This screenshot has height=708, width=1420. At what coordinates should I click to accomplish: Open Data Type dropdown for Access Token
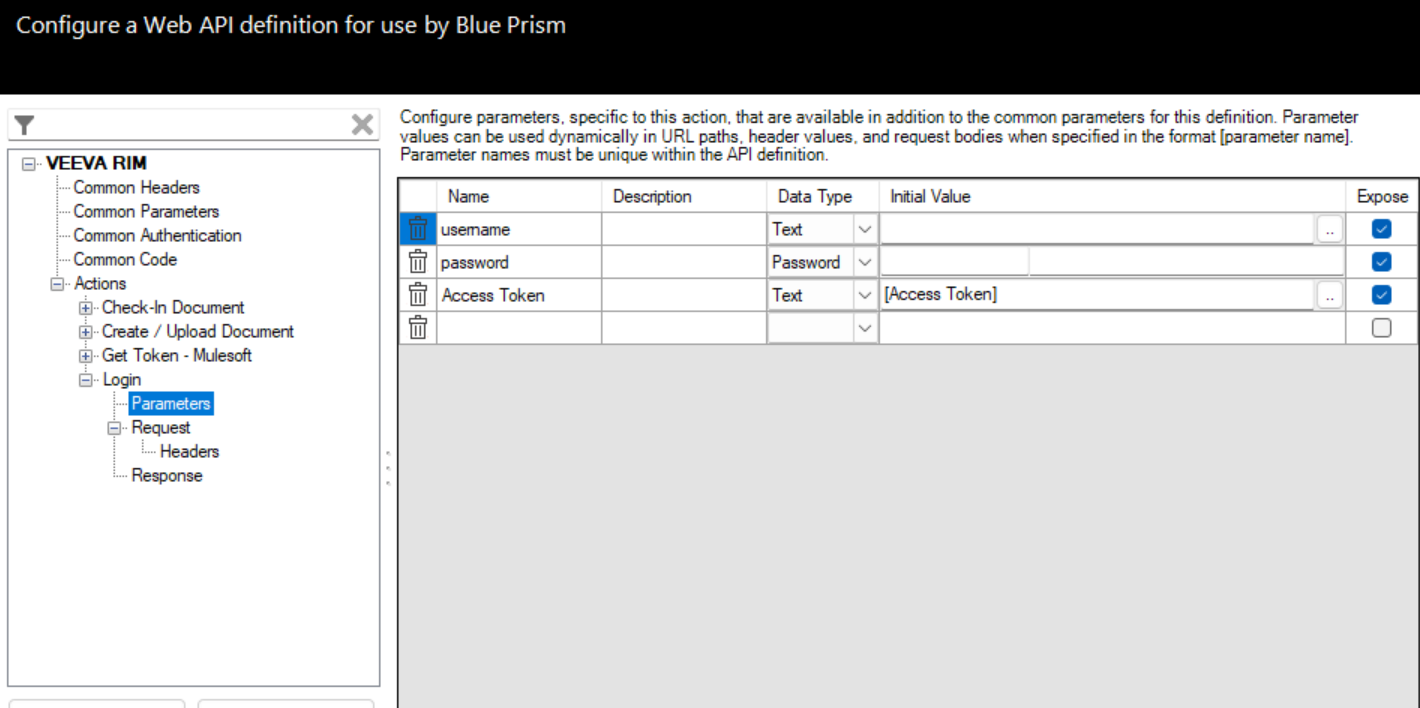click(864, 295)
